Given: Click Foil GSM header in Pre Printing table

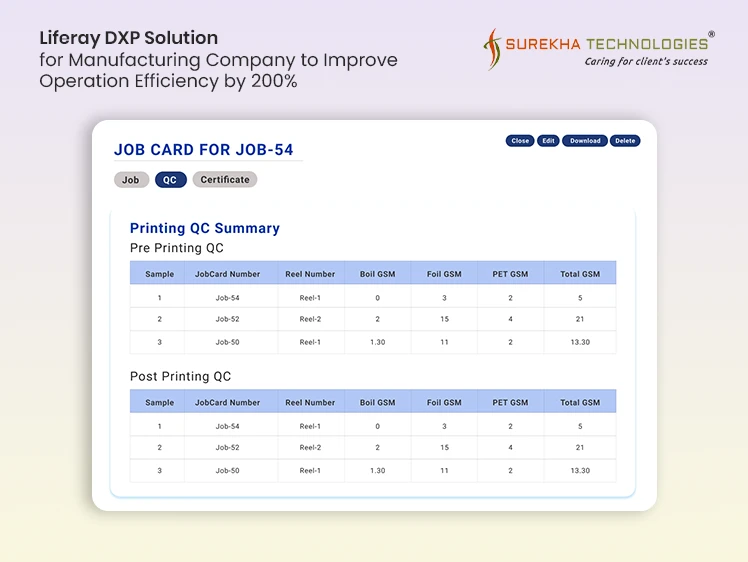Looking at the screenshot, I should 444,274.
